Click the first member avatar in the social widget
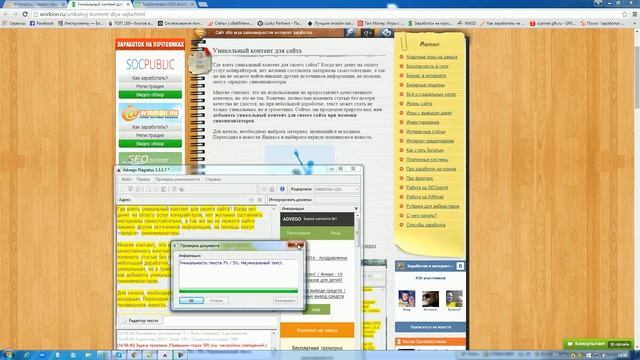This screenshot has height=360, width=640. [407, 299]
